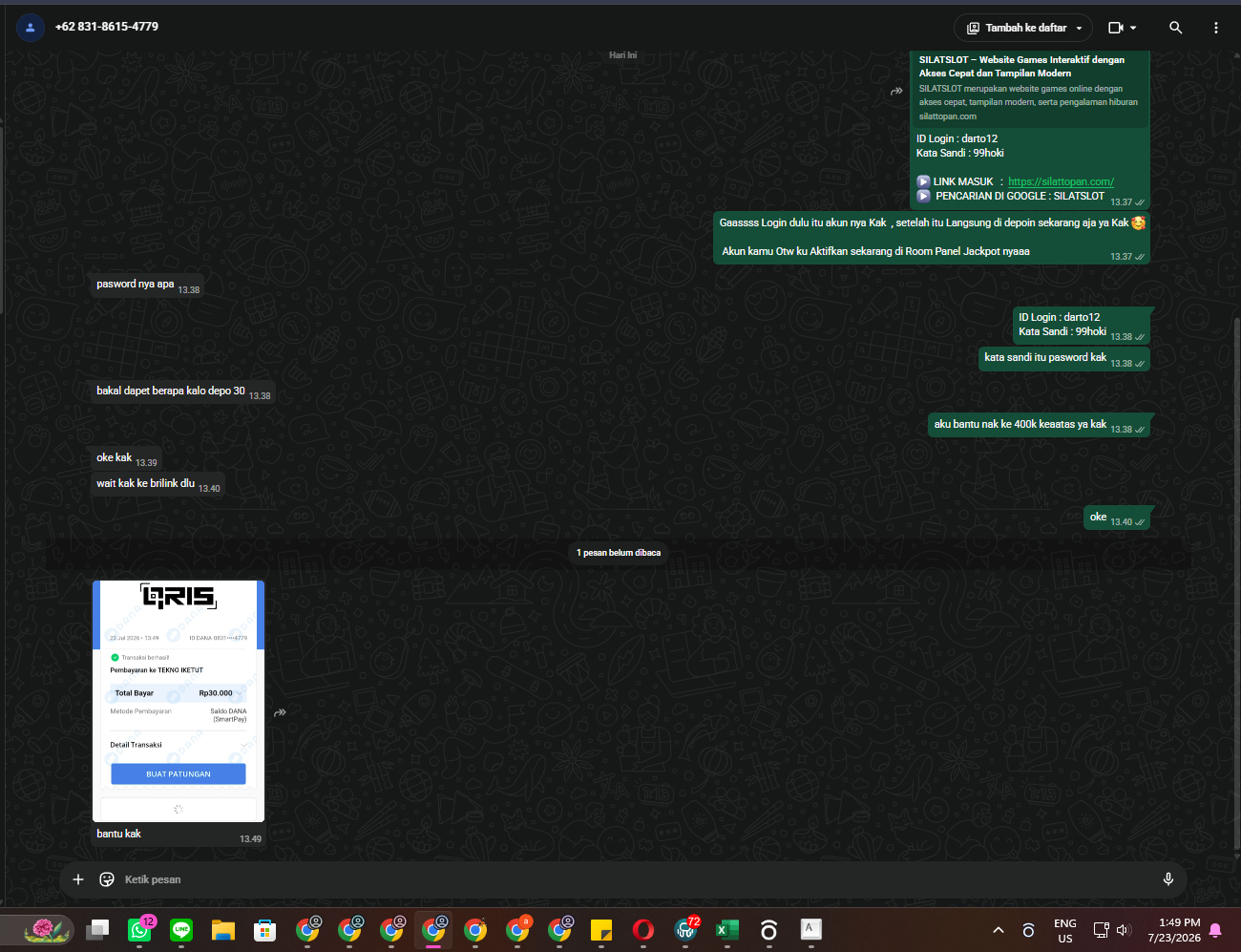Click the attach plus icon
Viewport: 1241px width, 952px height.
point(78,879)
